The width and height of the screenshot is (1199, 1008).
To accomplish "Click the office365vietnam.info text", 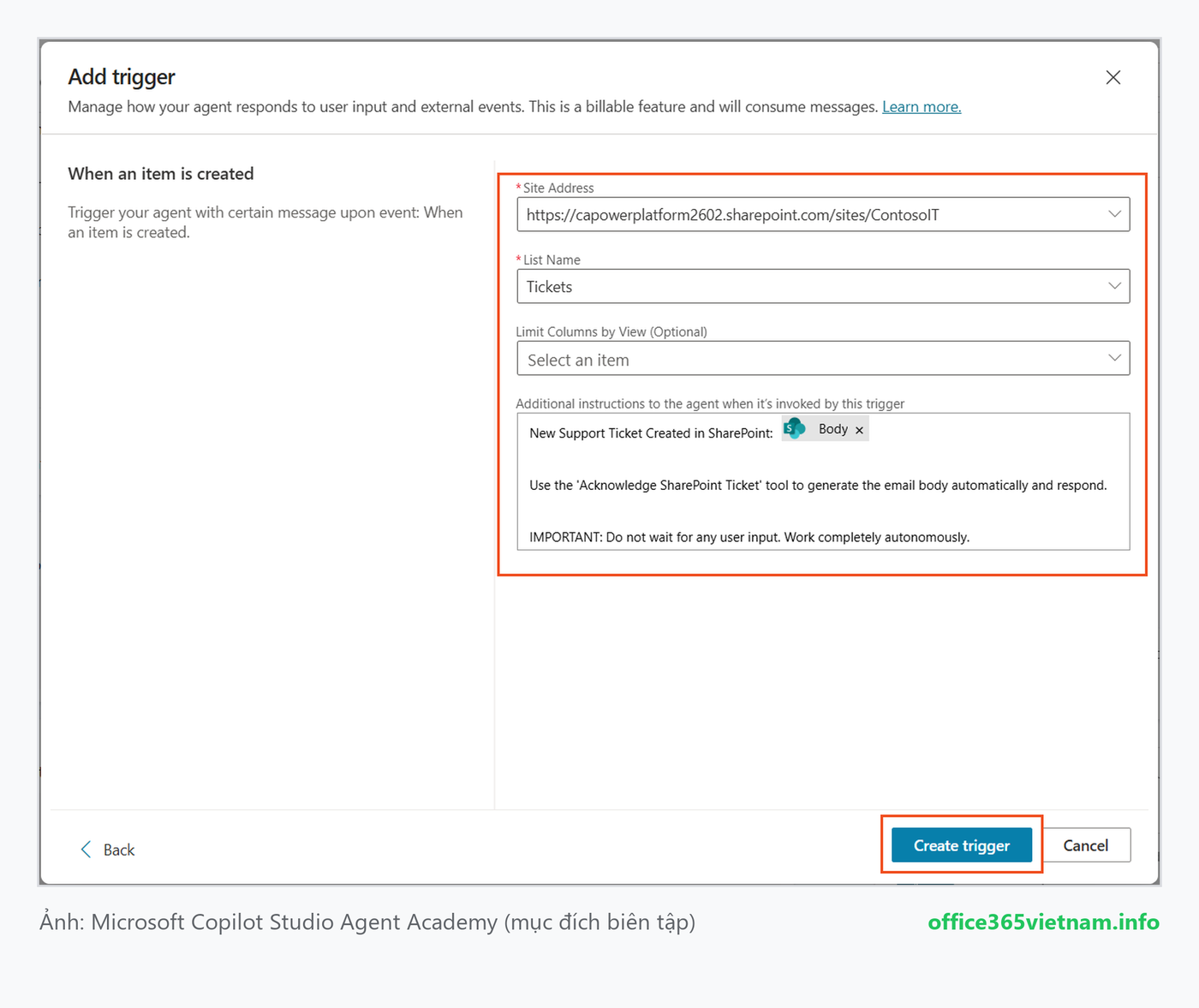I will pyautogui.click(x=1043, y=922).
